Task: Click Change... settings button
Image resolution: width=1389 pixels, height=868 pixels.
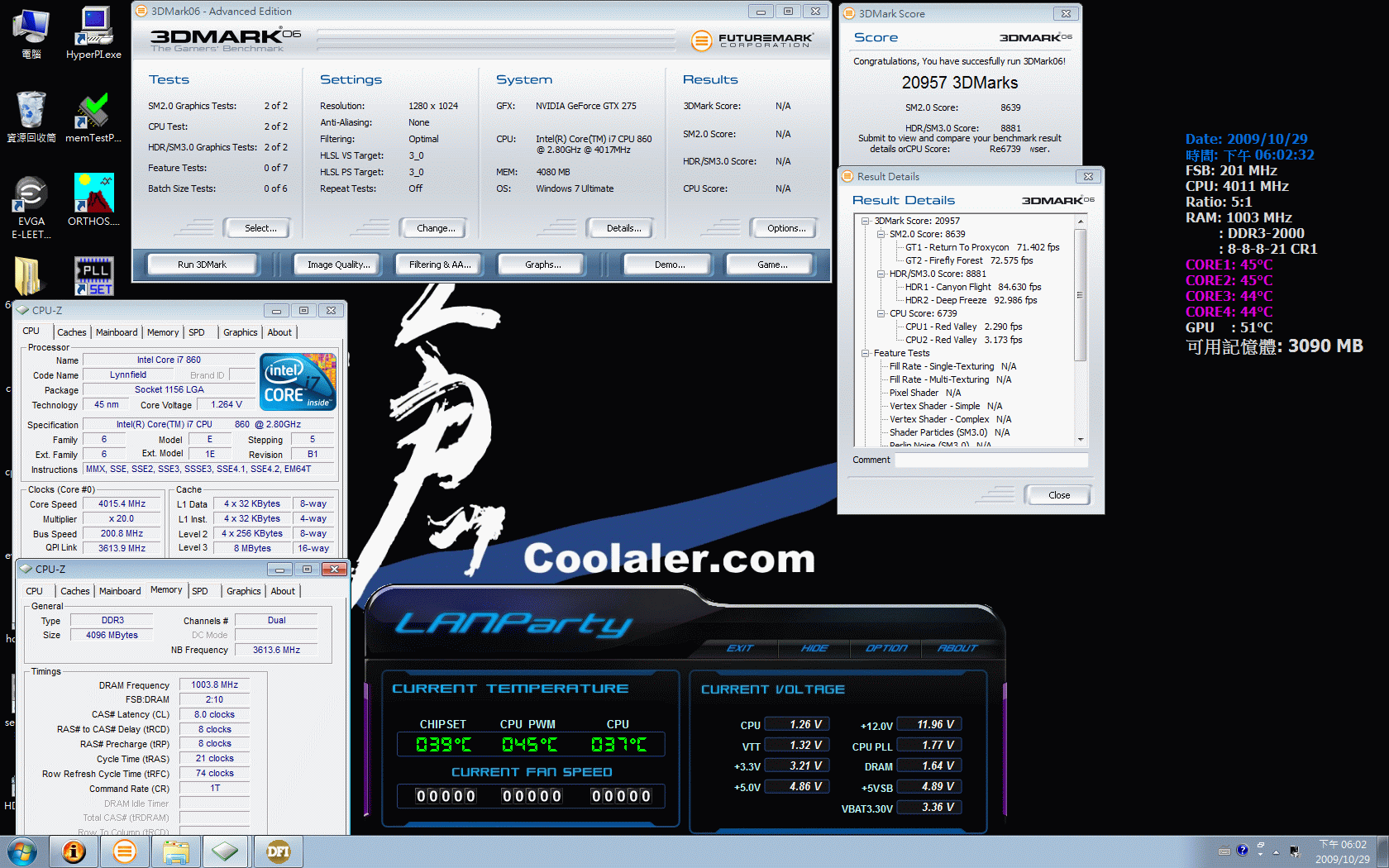Action: (x=436, y=228)
